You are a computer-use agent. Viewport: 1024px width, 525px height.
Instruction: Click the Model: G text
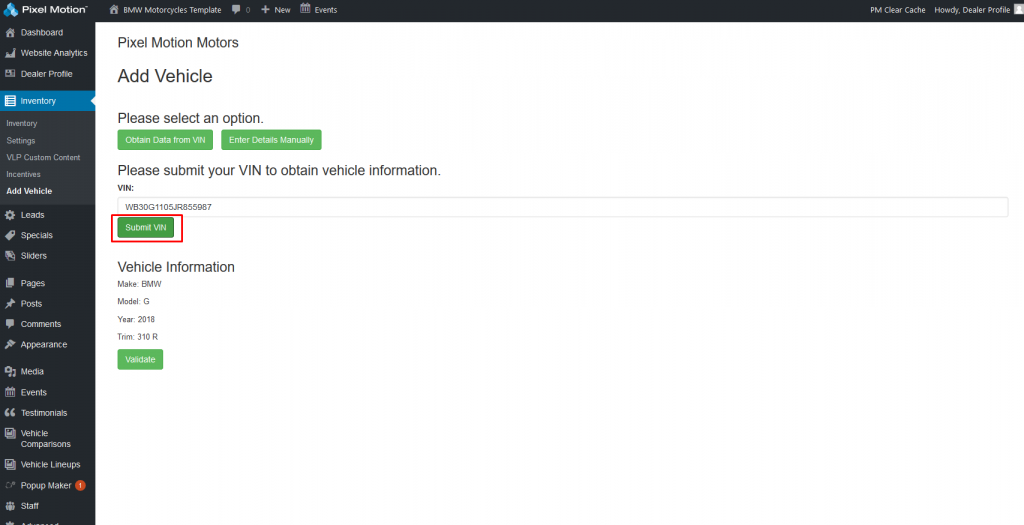[134, 302]
